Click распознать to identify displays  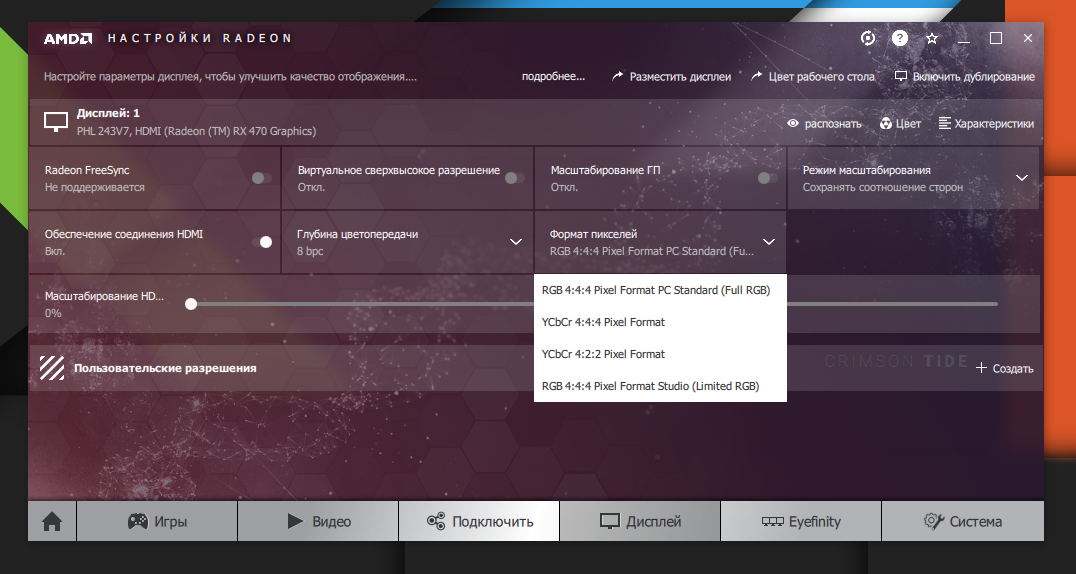pos(824,124)
